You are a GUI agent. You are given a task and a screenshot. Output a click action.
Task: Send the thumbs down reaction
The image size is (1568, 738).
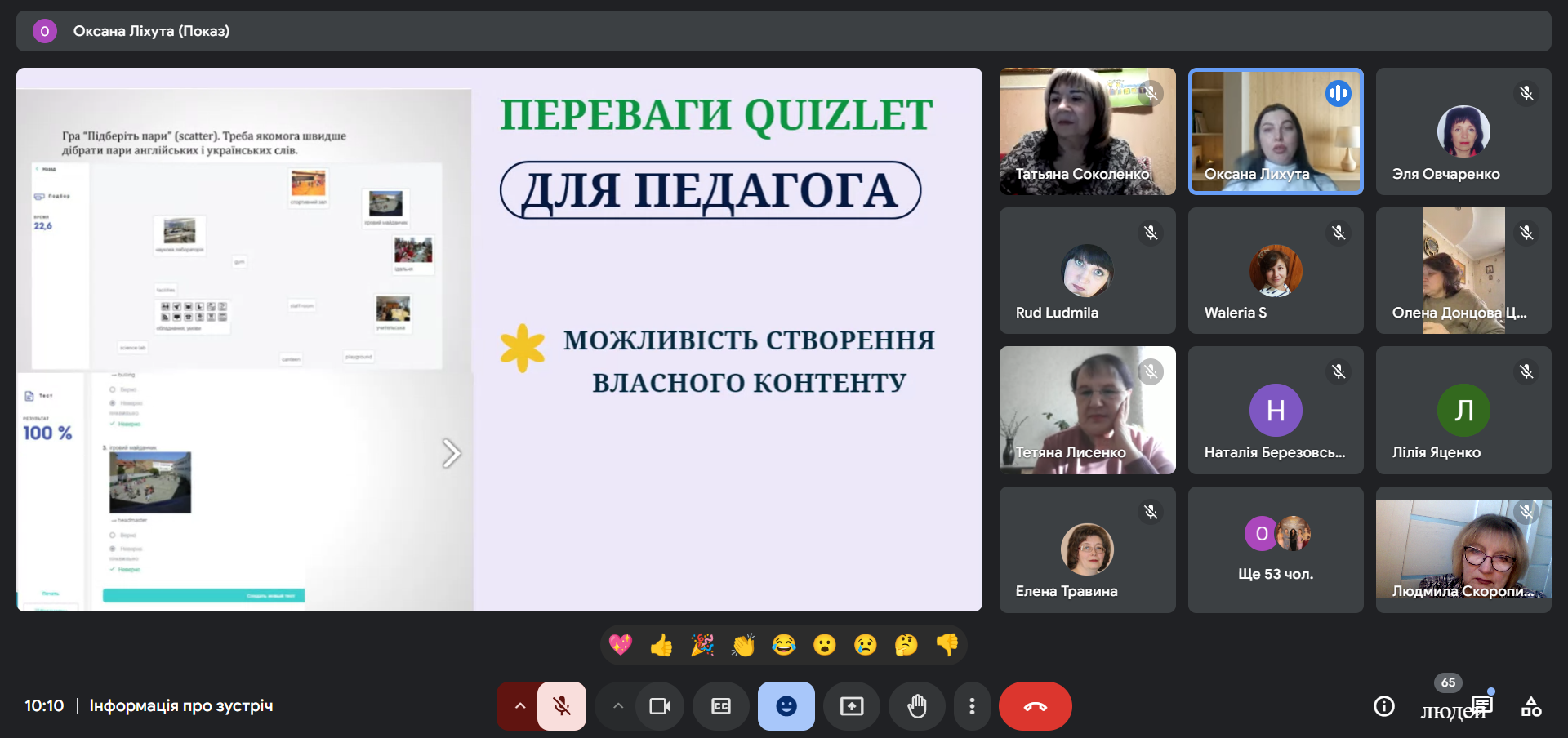(947, 645)
